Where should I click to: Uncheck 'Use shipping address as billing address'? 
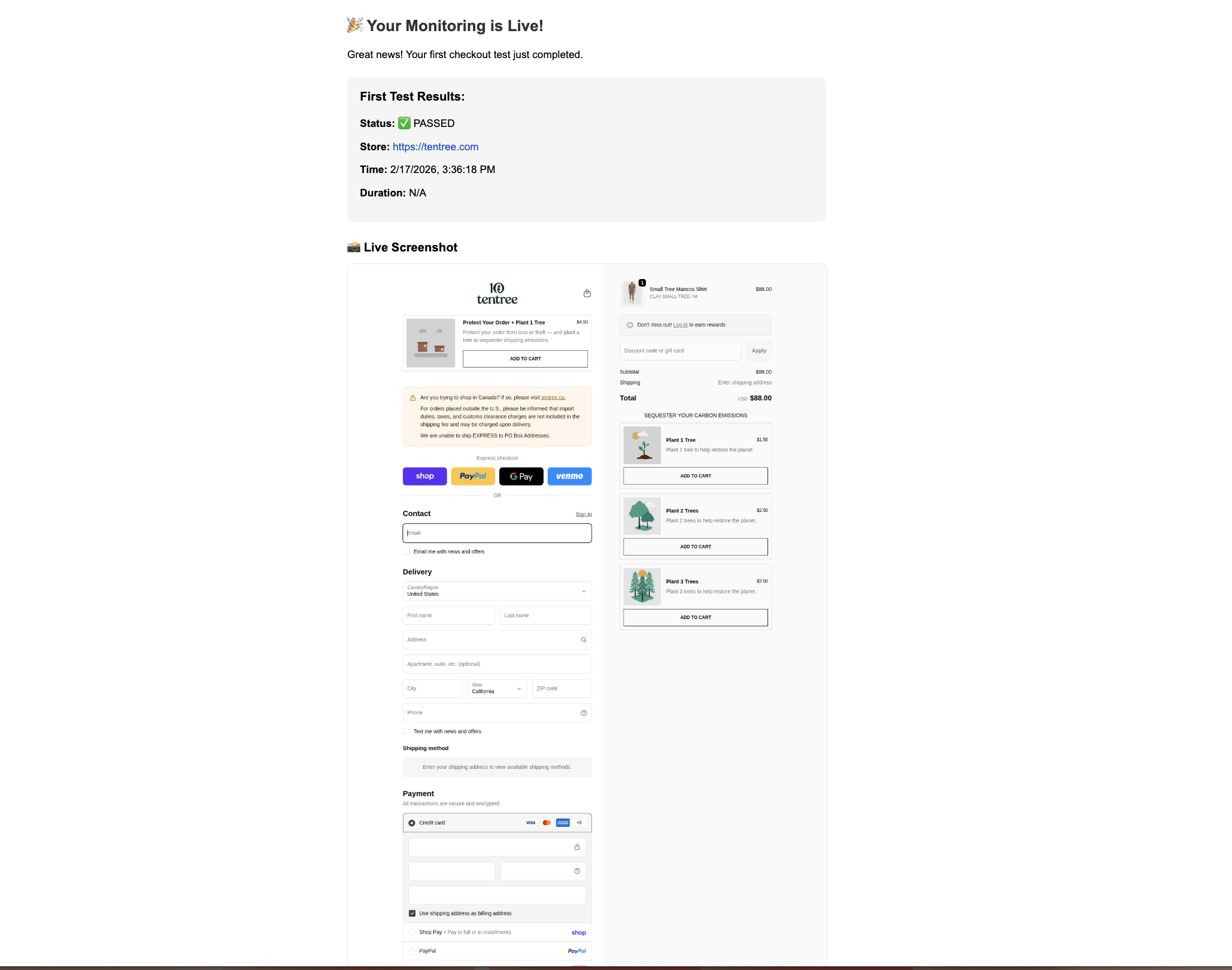click(412, 913)
